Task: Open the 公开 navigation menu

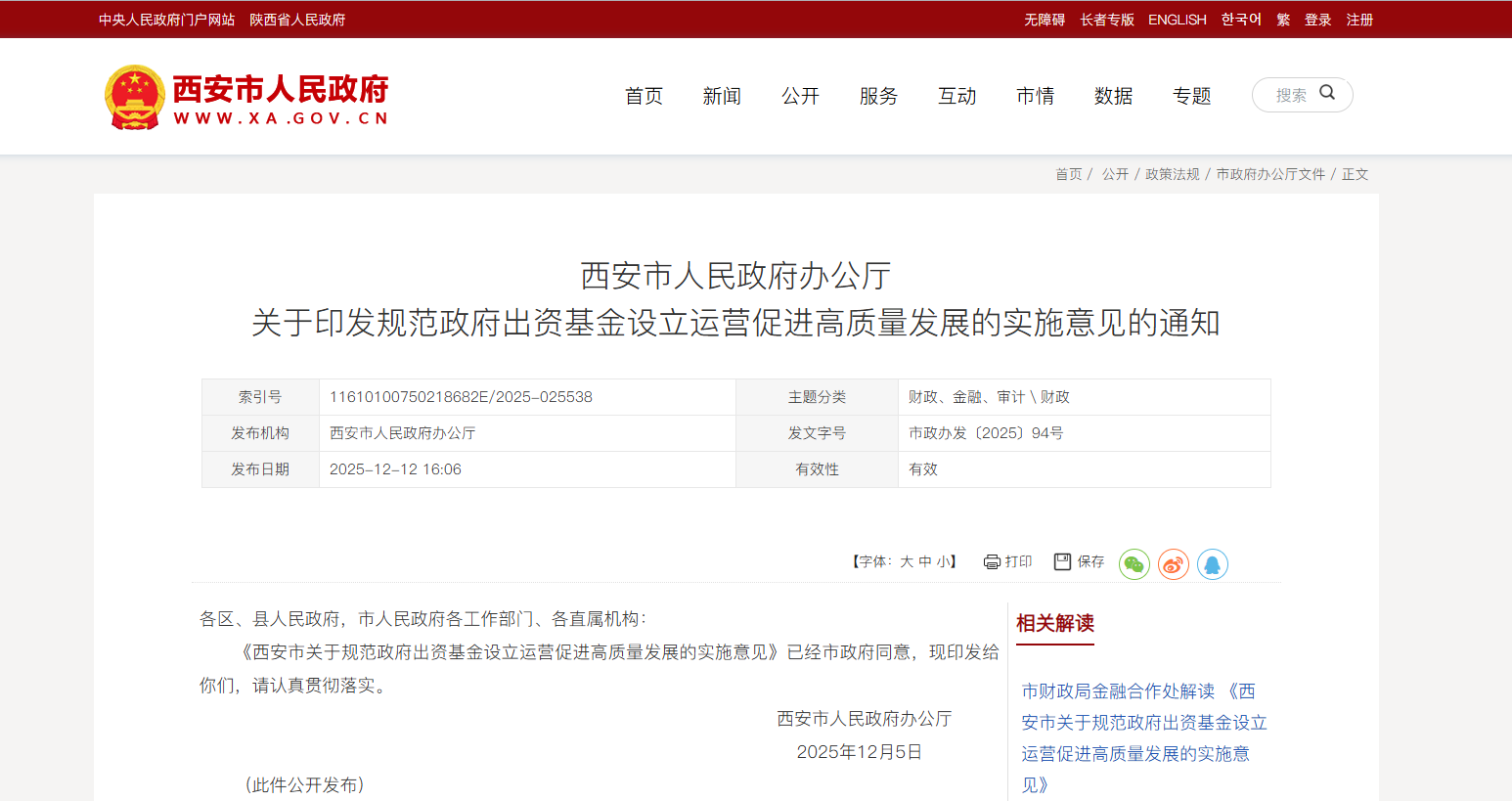Action: point(800,96)
